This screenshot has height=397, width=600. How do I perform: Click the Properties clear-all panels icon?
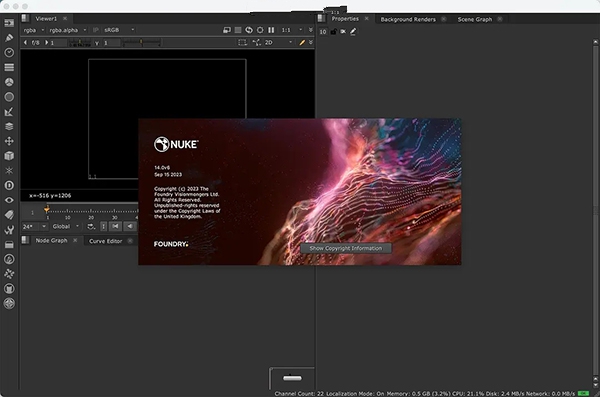tap(343, 32)
